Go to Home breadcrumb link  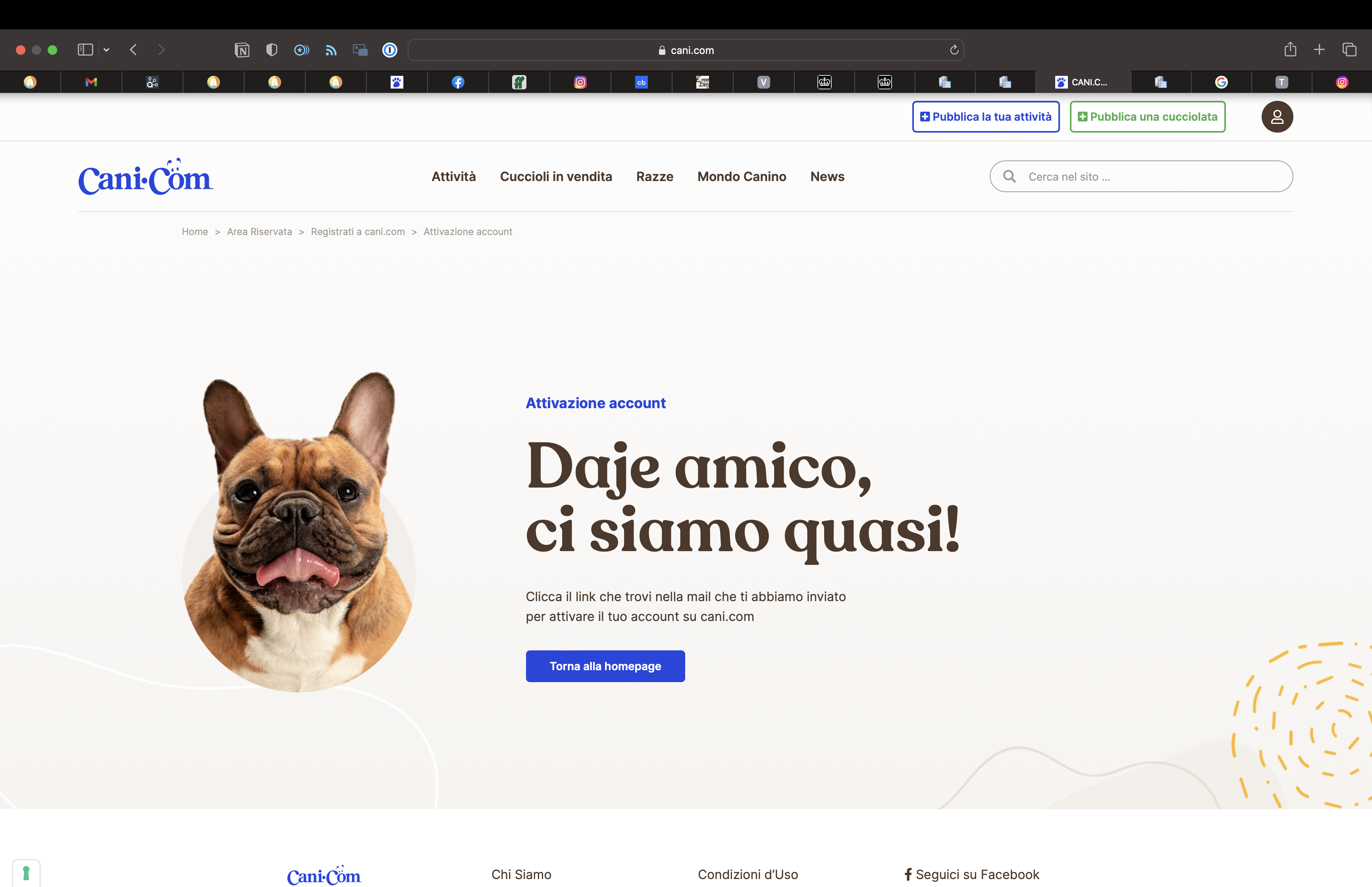[x=195, y=231]
